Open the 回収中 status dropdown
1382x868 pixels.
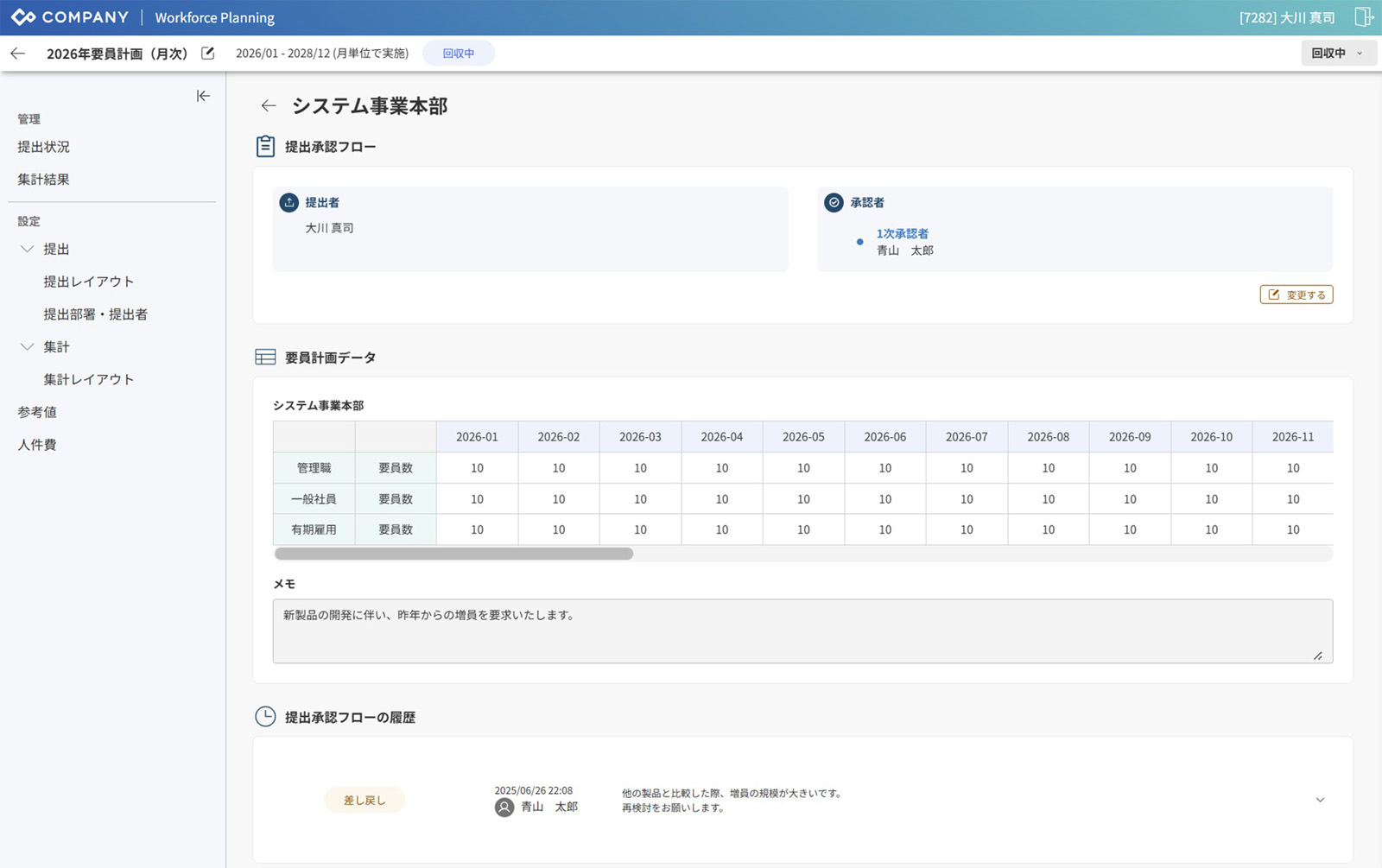pos(1338,54)
